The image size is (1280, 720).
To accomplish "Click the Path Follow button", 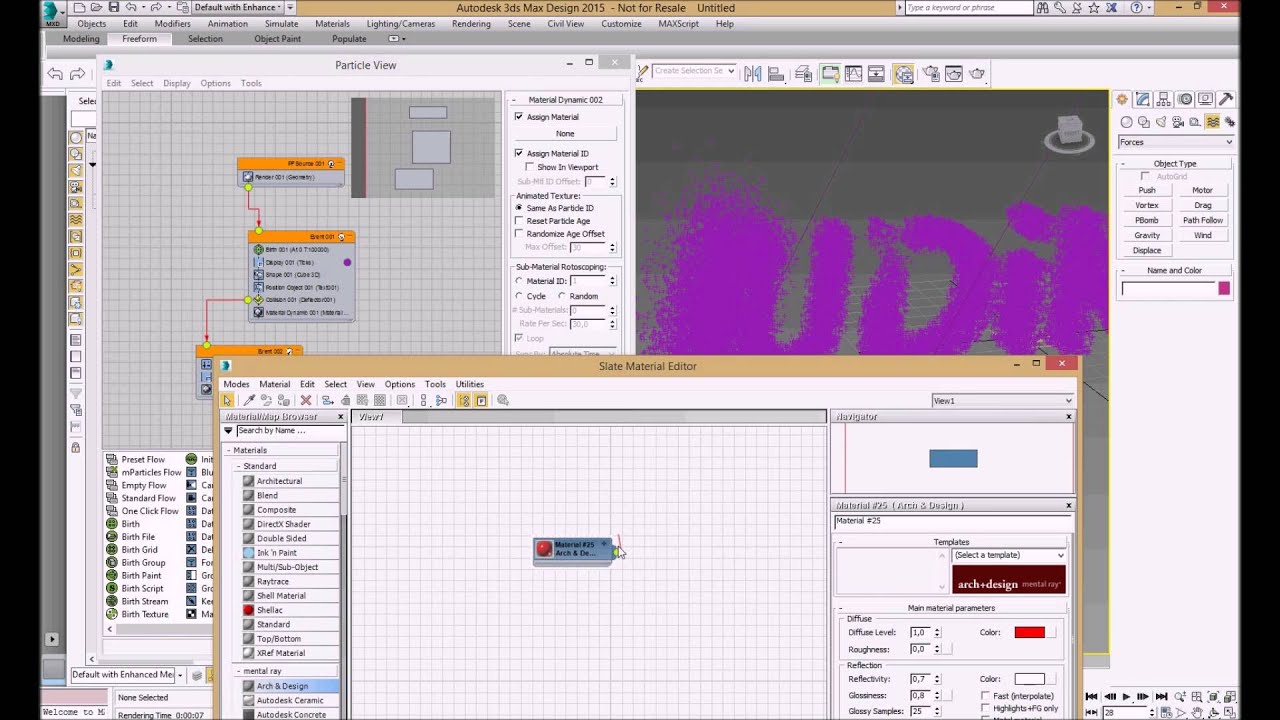I will pos(1202,221).
